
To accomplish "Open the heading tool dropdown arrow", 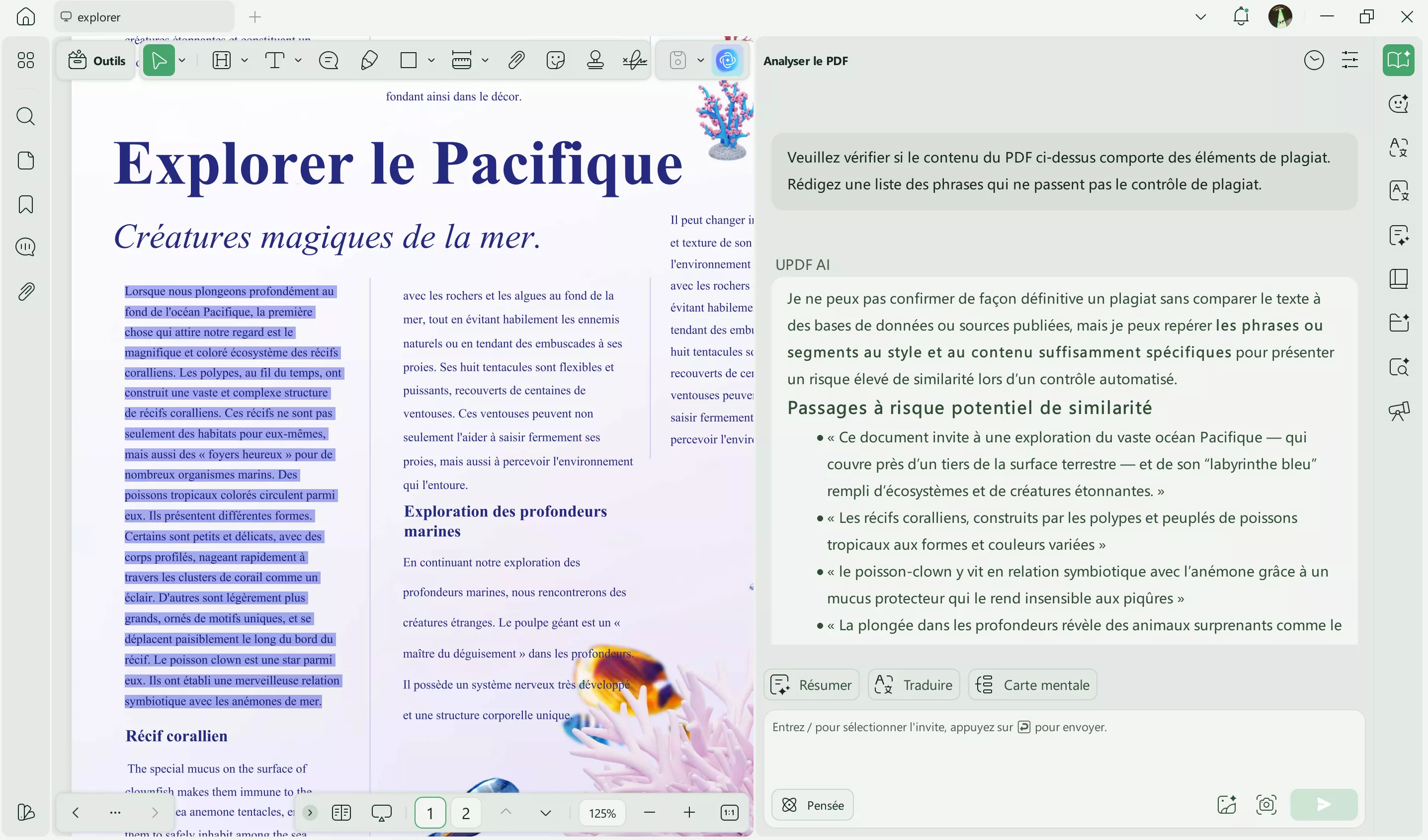I will [x=245, y=60].
